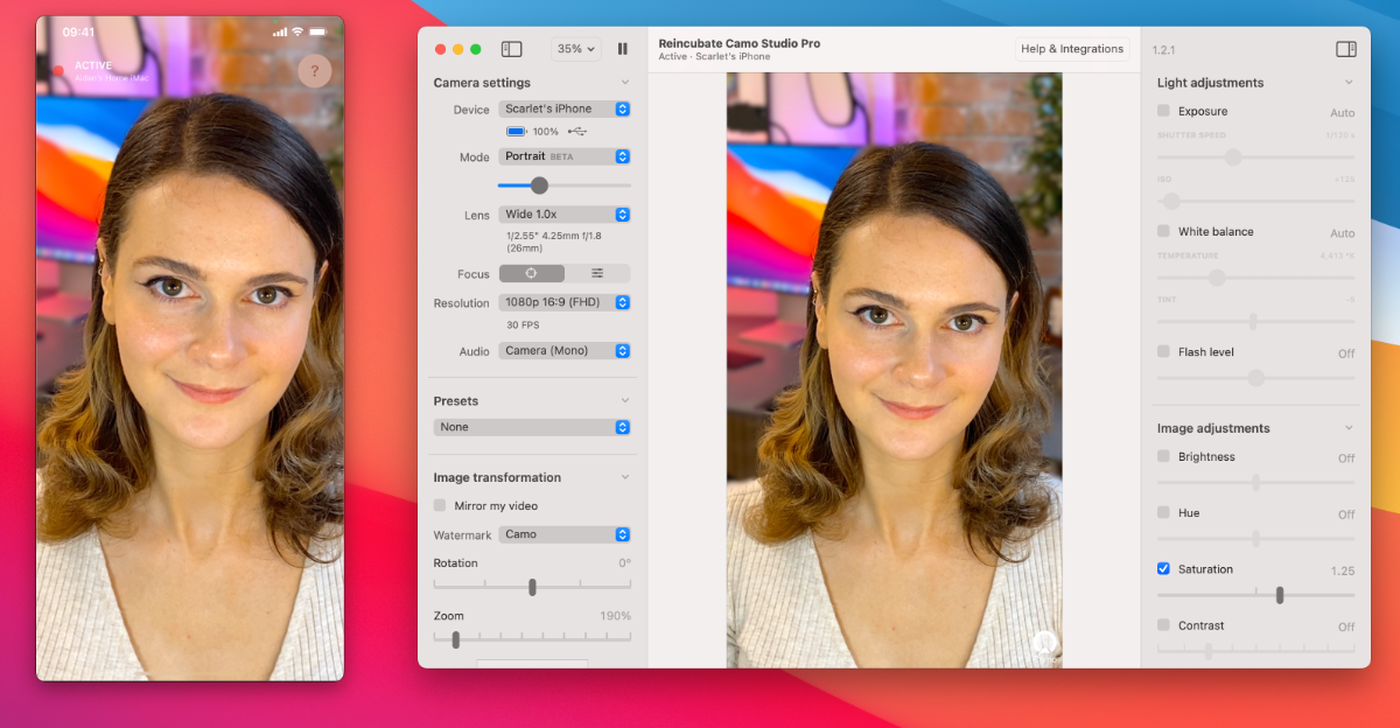Toggle the right sidebar panel icon

click(x=1345, y=49)
